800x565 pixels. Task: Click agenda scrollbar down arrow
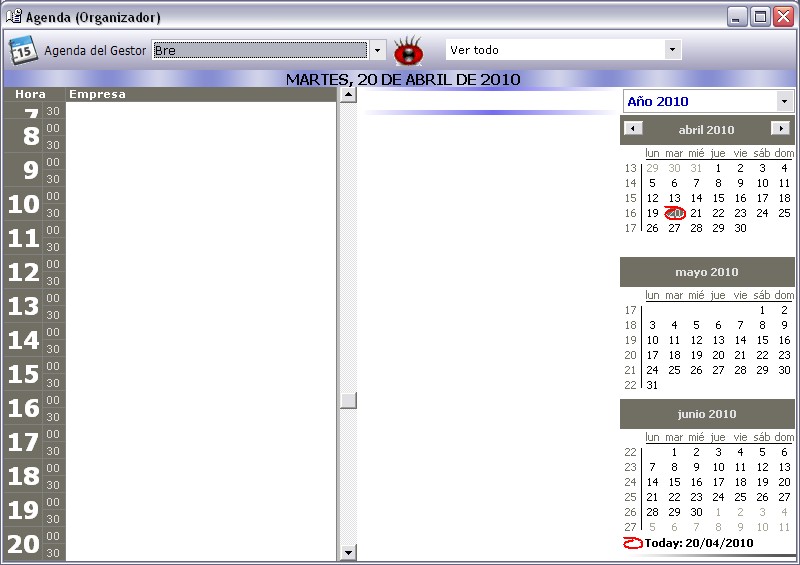(x=348, y=552)
